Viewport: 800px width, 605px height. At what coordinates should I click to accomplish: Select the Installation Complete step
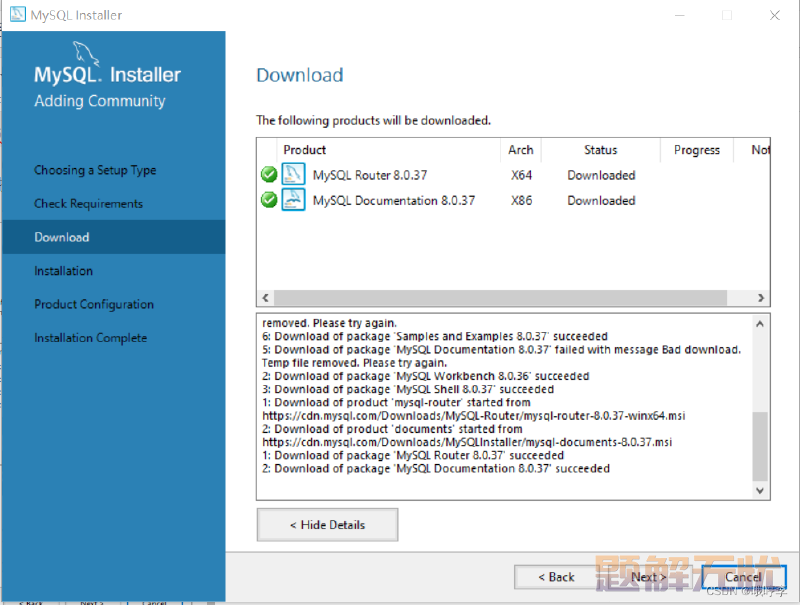90,338
